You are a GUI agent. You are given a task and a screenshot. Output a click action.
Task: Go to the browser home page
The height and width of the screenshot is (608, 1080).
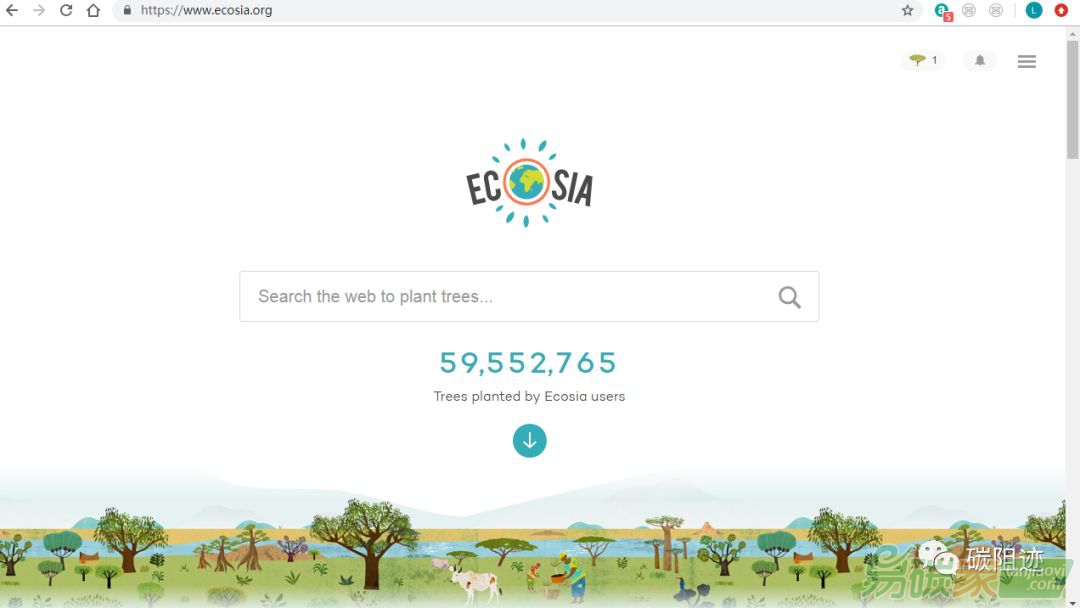coord(94,10)
